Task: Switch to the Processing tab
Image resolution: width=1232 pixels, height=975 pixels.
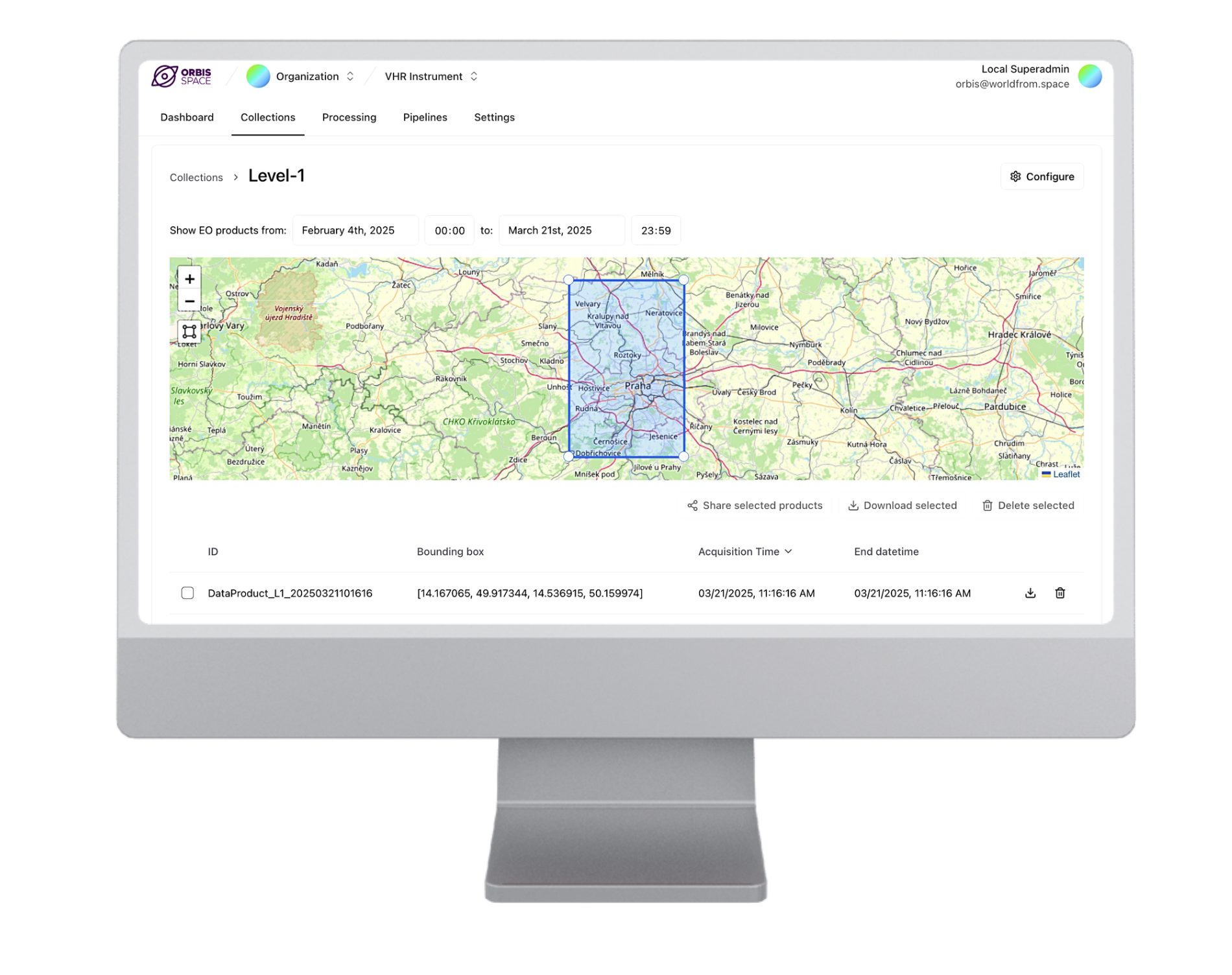Action: coord(349,117)
